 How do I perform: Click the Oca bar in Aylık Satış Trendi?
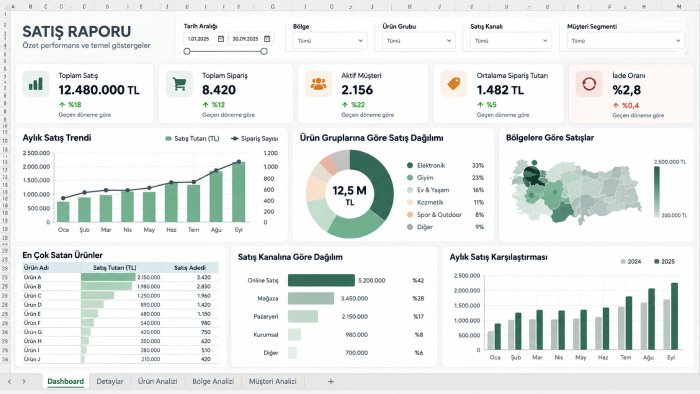pyautogui.click(x=63, y=212)
